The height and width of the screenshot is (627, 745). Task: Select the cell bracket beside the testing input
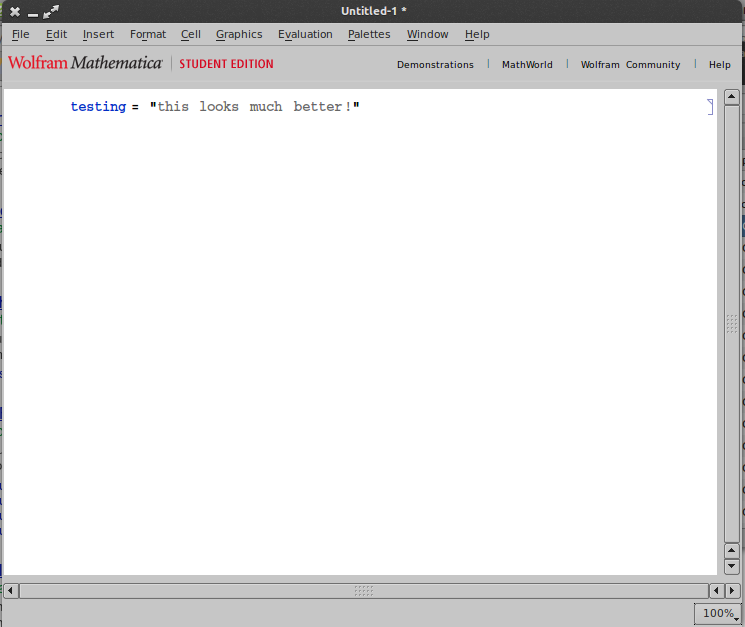710,107
